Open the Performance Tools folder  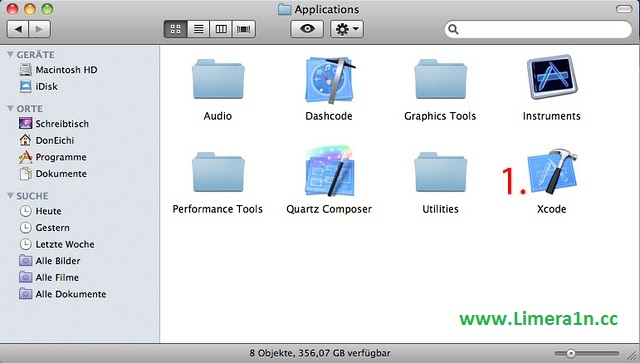[x=218, y=172]
